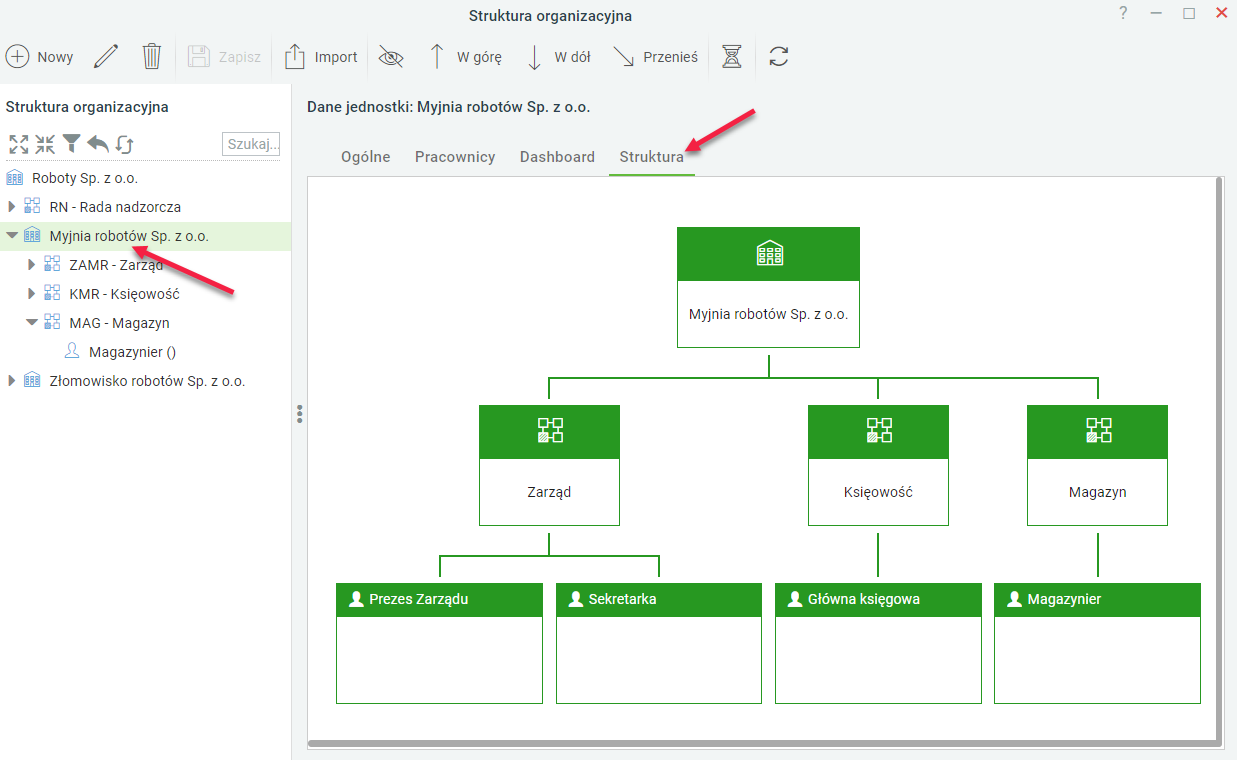Expand the KMR - Księgowość node
The width and height of the screenshot is (1237, 760).
click(32, 294)
